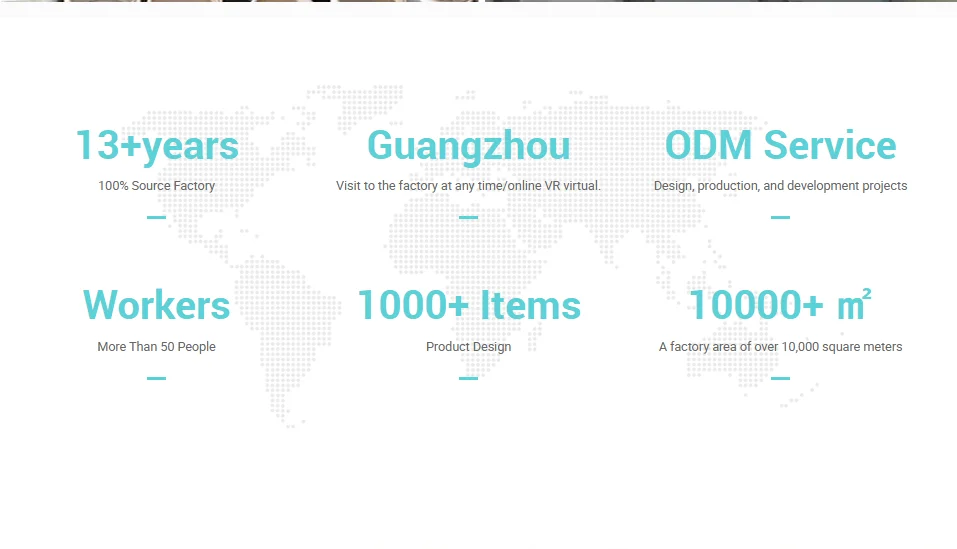Click the 'Guangzhou' heading

469,146
